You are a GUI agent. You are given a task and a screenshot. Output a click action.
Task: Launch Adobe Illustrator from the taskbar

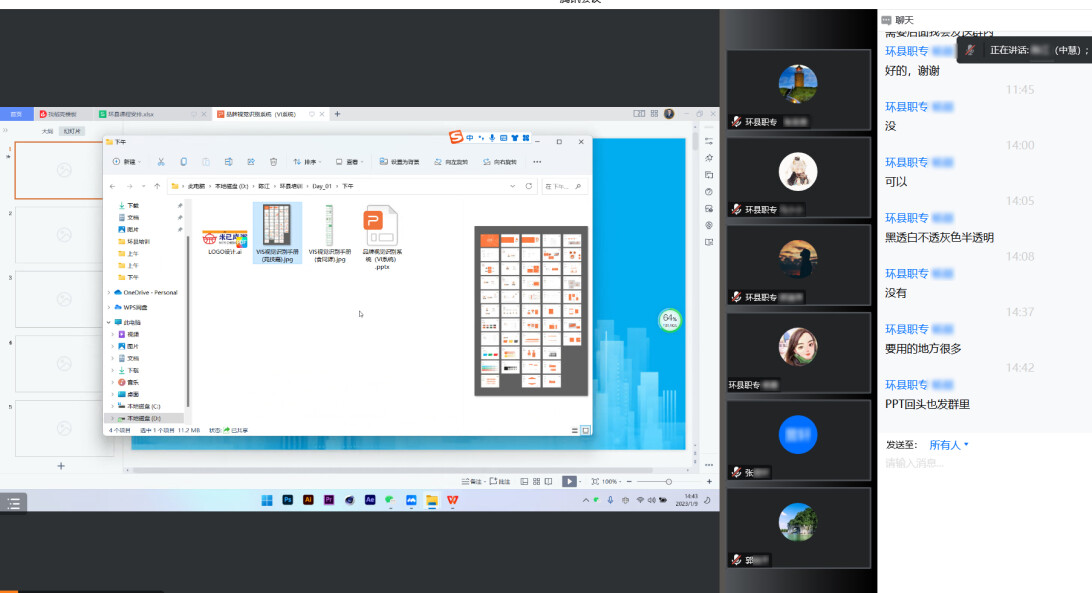click(x=308, y=499)
